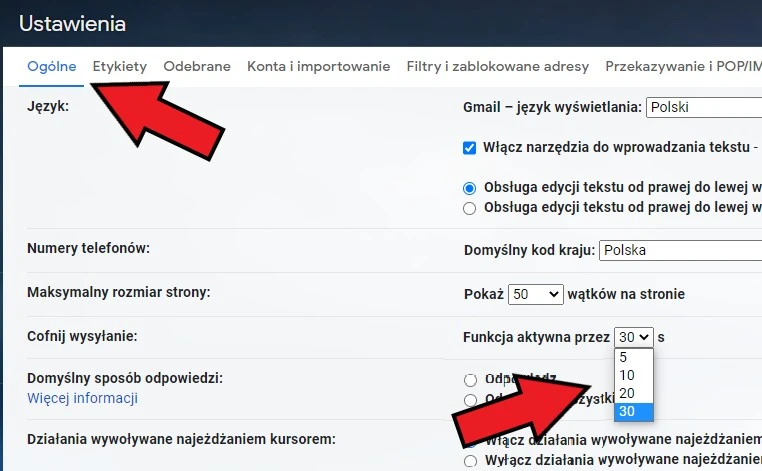This screenshot has height=471, width=762.
Task: Open the Konta i importowanie tab
Action: tap(318, 67)
